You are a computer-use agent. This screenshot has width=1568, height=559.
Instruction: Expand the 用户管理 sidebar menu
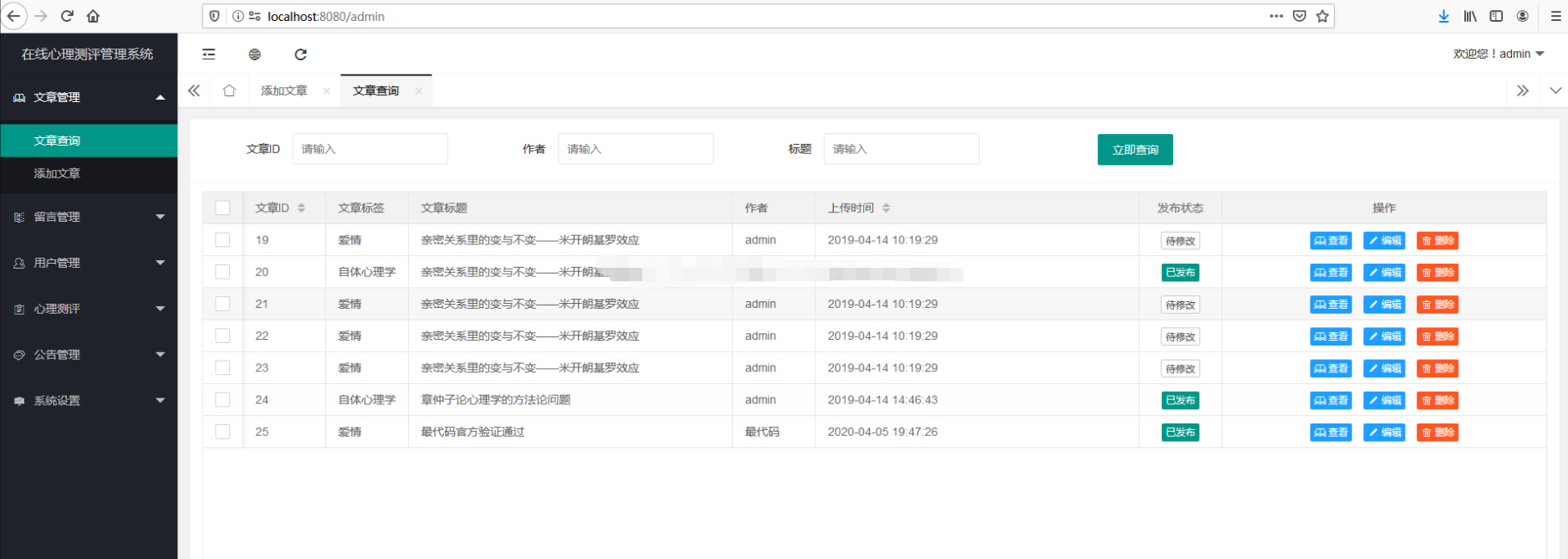point(89,263)
